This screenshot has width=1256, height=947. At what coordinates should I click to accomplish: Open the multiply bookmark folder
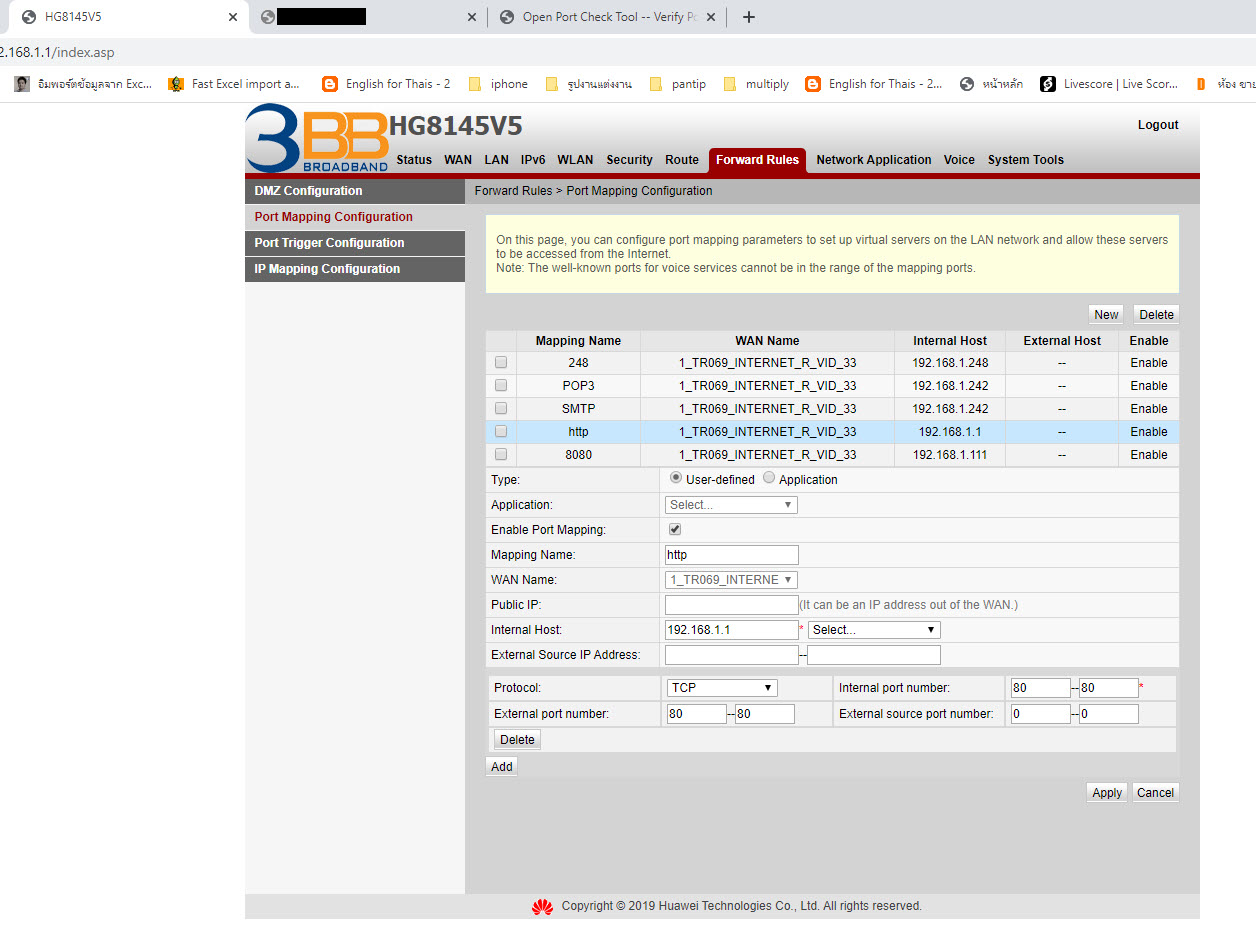pos(756,84)
